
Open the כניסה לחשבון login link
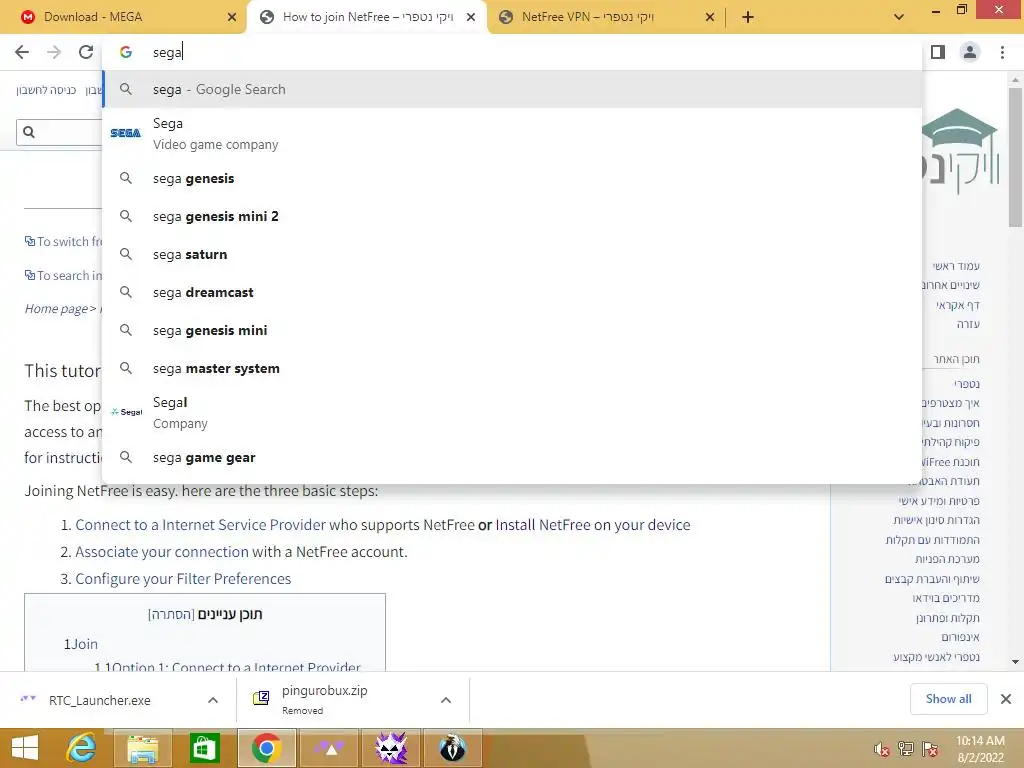pyautogui.click(x=46, y=90)
